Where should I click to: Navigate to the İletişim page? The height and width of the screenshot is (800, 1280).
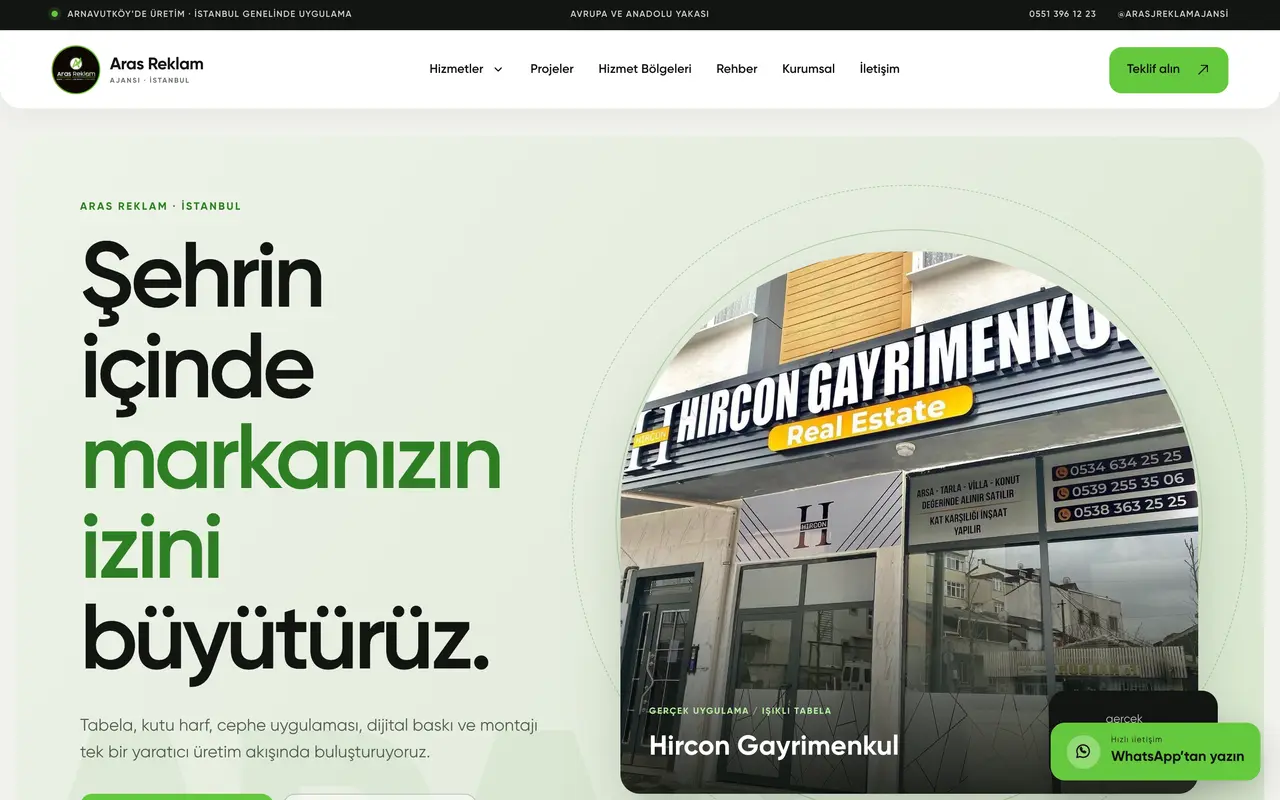pyautogui.click(x=879, y=69)
